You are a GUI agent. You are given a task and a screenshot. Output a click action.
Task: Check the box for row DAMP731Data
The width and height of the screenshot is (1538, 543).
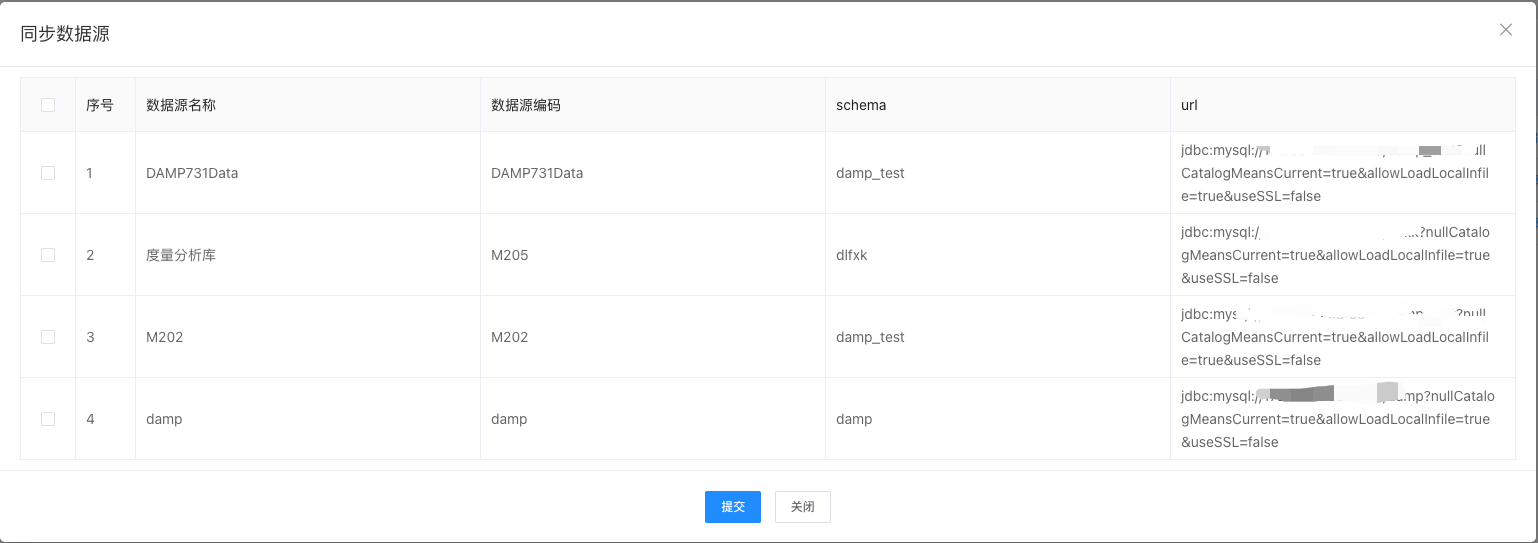[x=48, y=173]
